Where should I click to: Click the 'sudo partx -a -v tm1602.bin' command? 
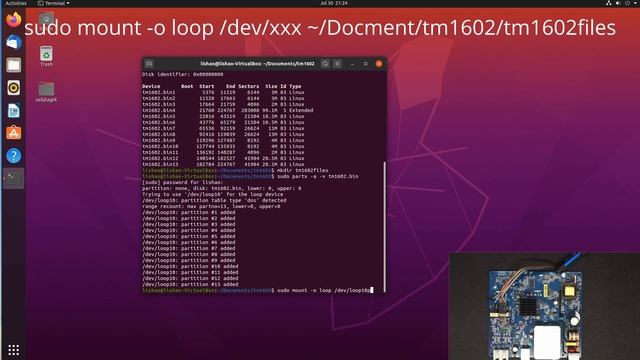[250, 176]
